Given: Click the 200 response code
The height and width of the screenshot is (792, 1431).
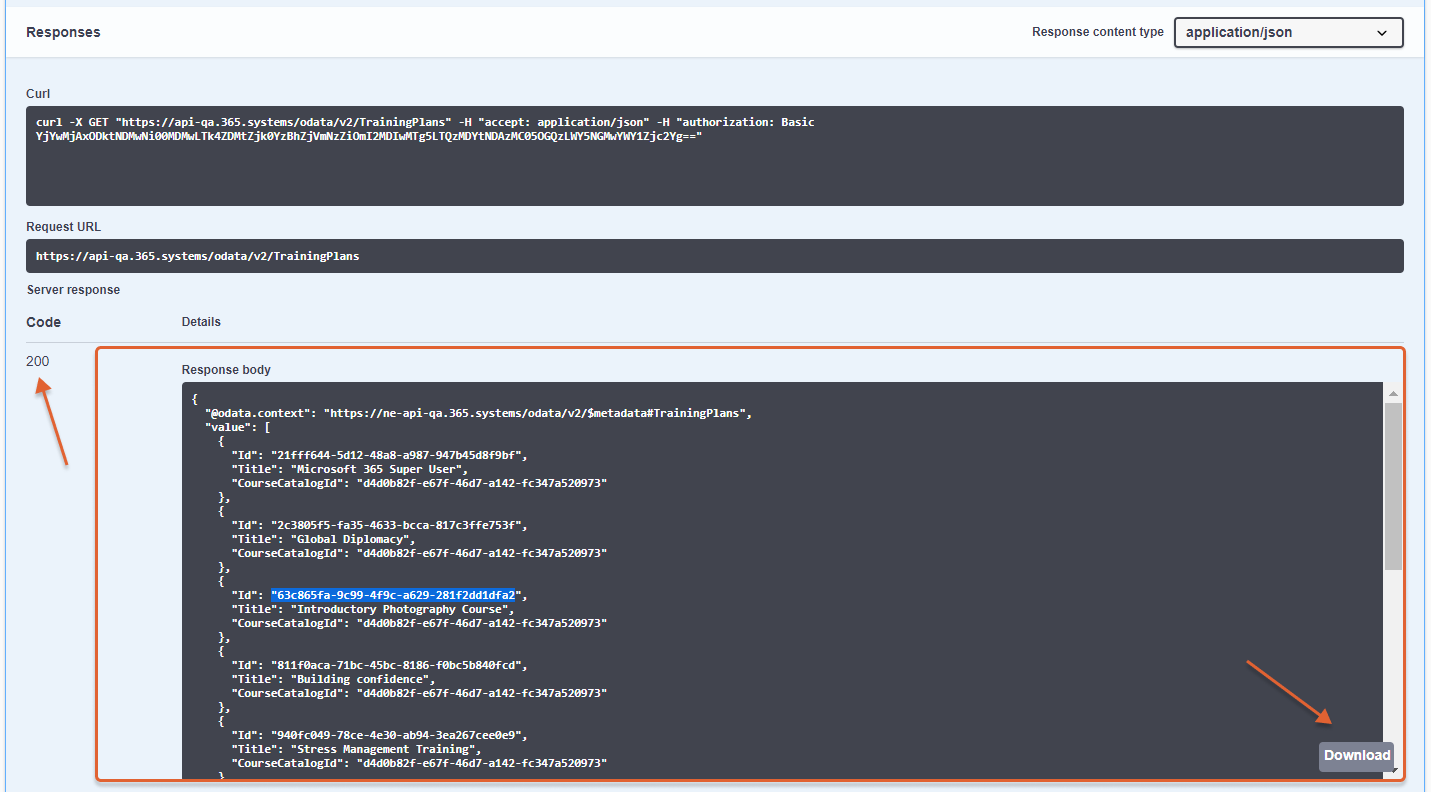Looking at the screenshot, I should 38,361.
